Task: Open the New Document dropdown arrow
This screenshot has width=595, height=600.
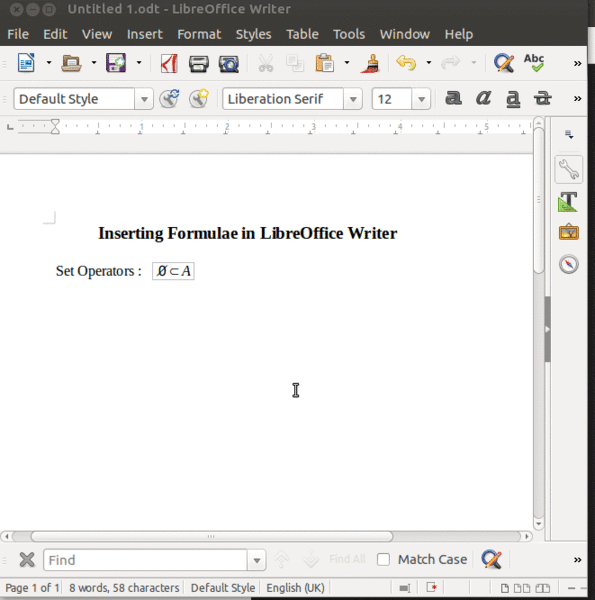Action: click(49, 63)
